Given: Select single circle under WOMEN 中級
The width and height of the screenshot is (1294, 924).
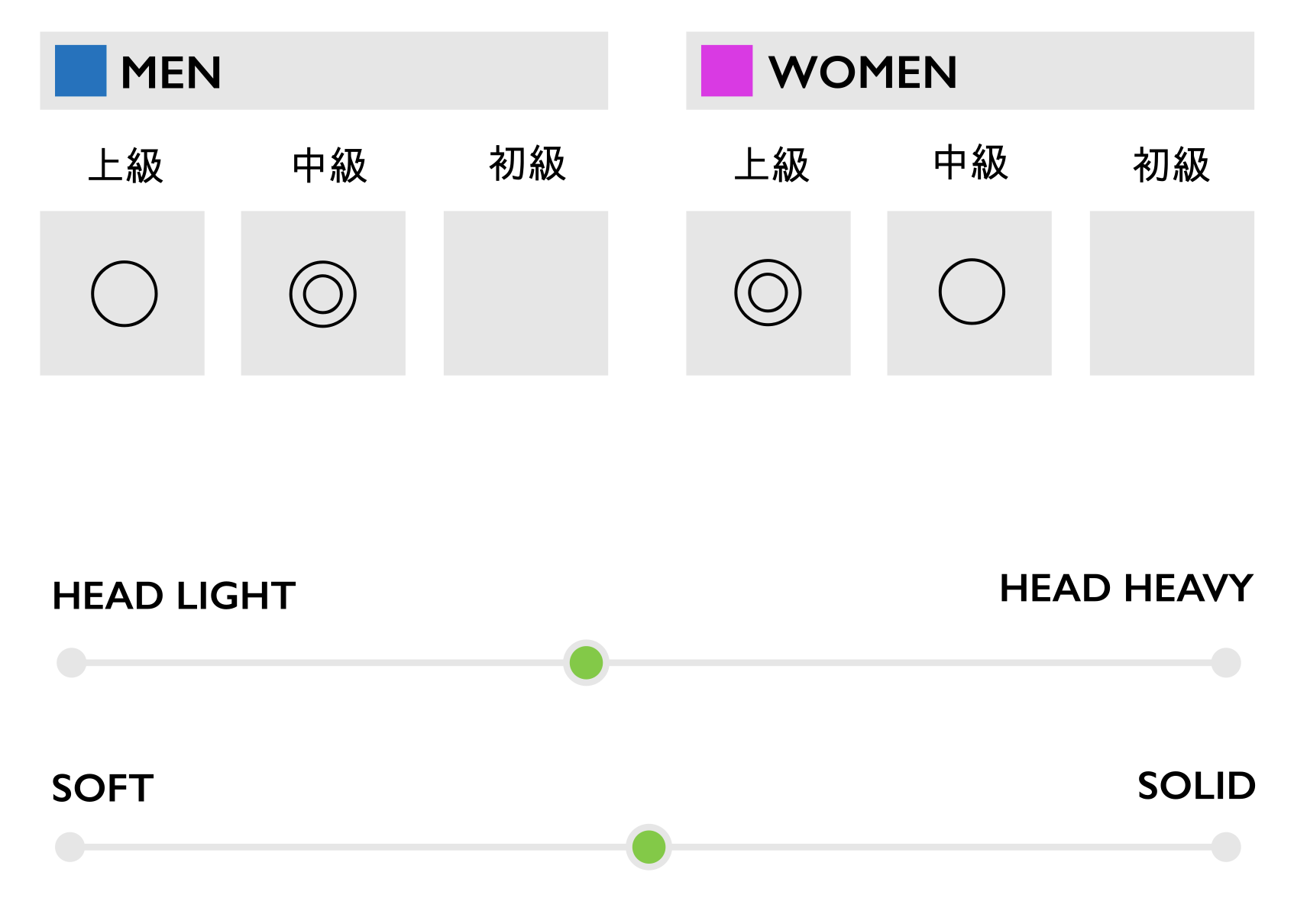Looking at the screenshot, I should pos(972,292).
